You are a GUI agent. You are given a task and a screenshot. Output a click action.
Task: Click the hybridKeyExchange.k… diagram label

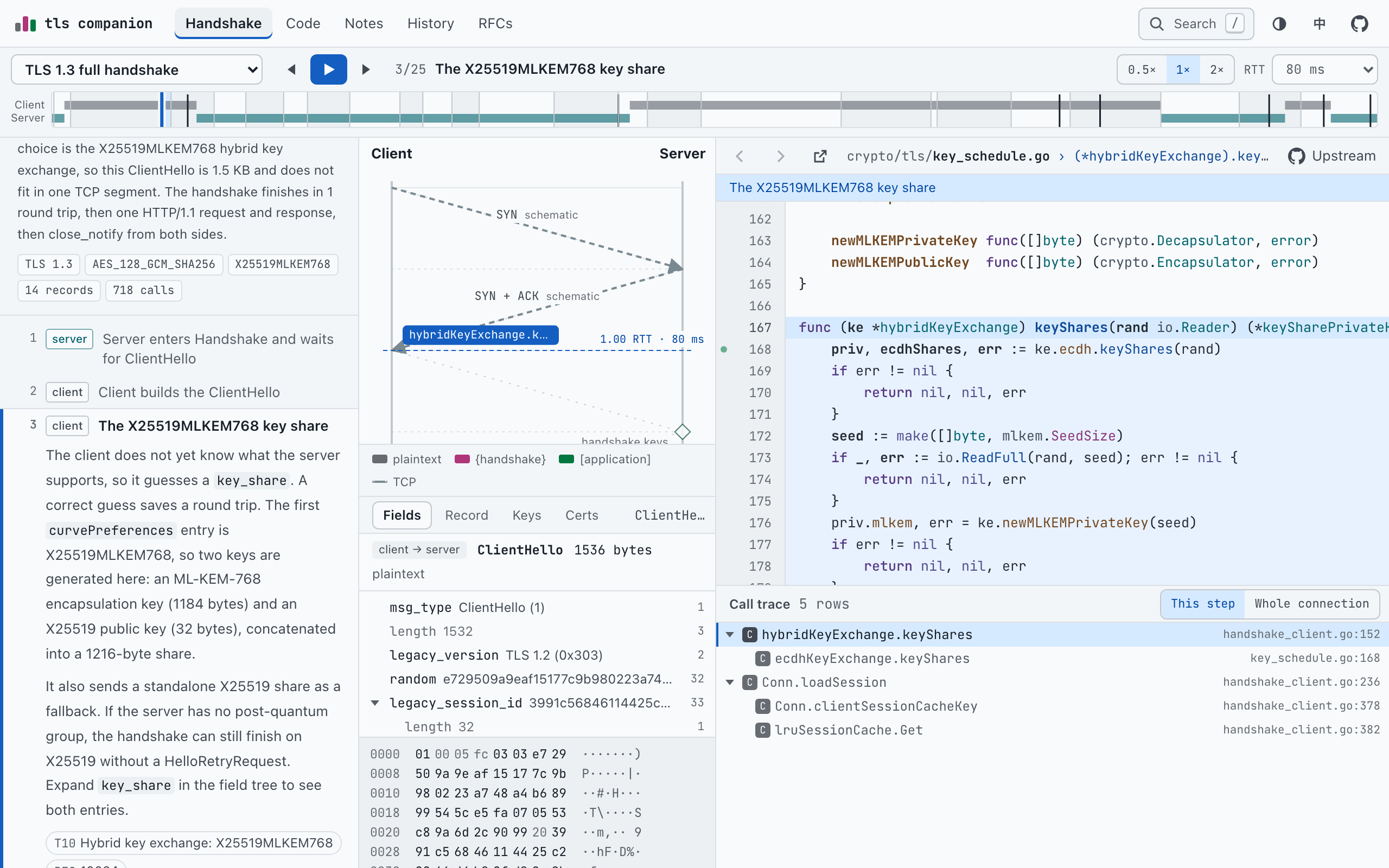coord(480,335)
